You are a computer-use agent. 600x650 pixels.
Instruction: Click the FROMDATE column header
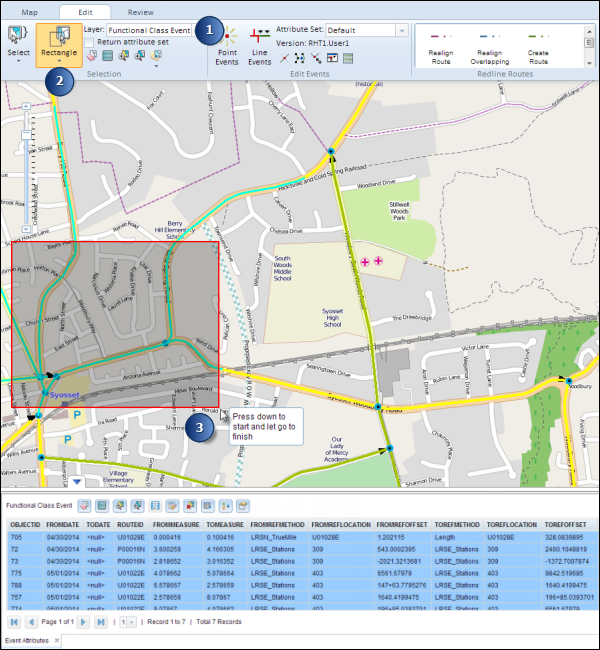62,524
